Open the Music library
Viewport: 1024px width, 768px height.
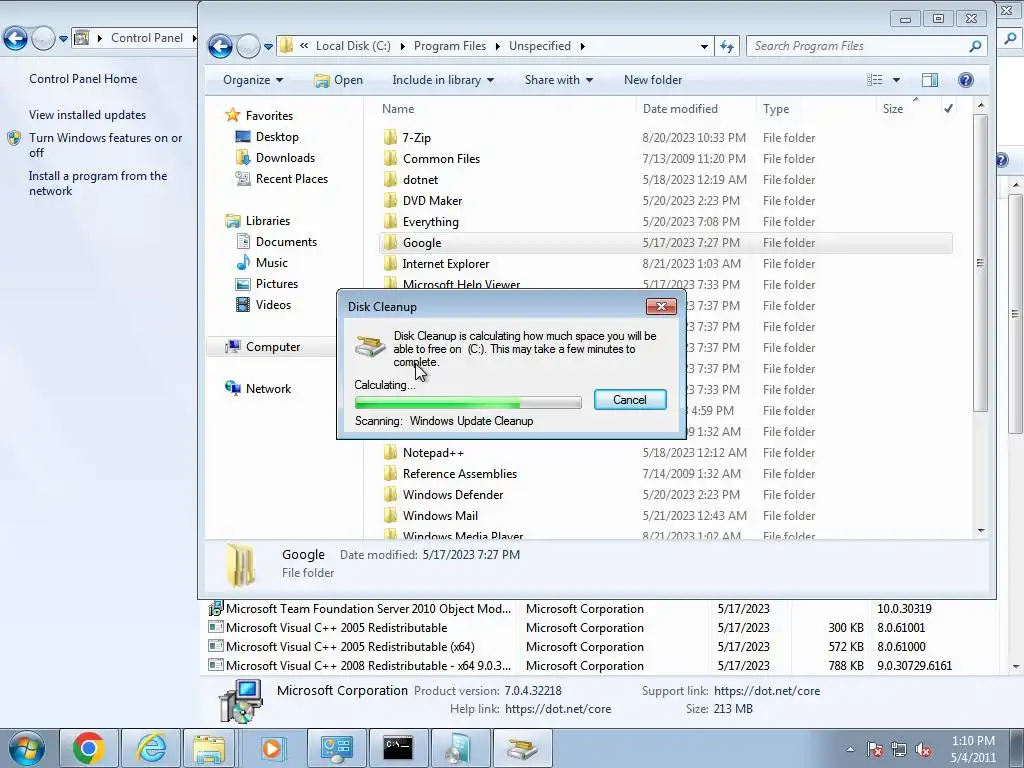(x=272, y=263)
